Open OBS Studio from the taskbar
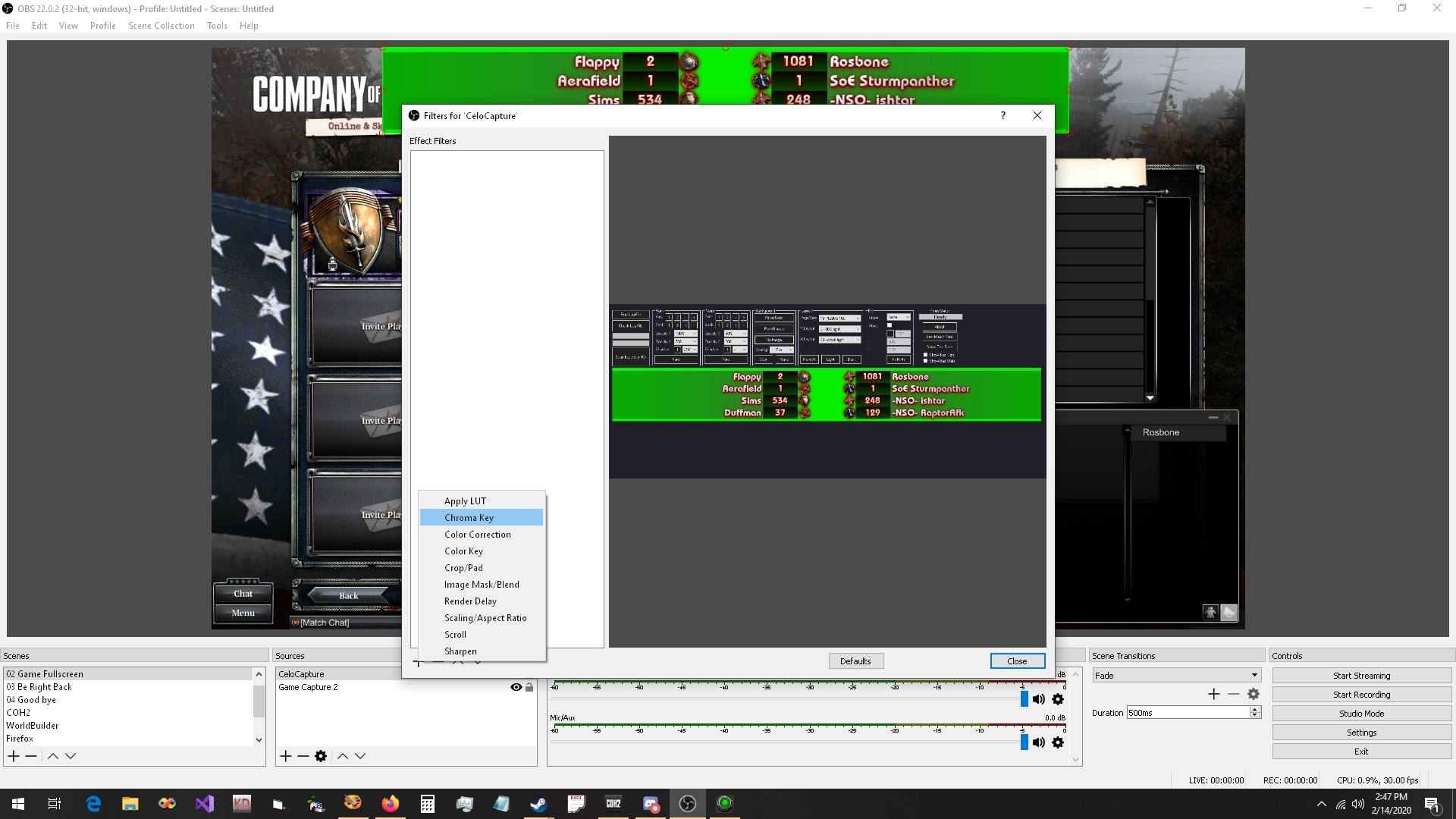 pyautogui.click(x=687, y=804)
